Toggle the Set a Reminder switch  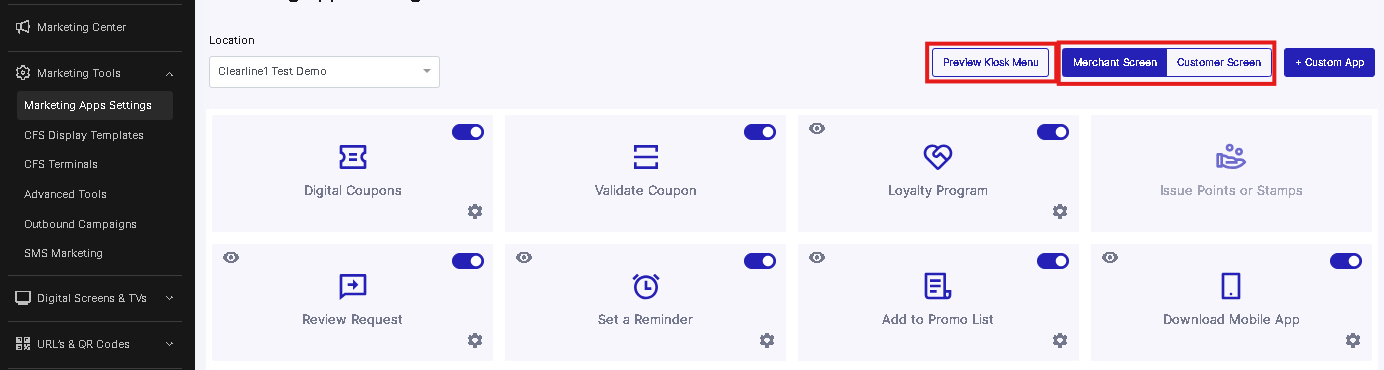[760, 261]
